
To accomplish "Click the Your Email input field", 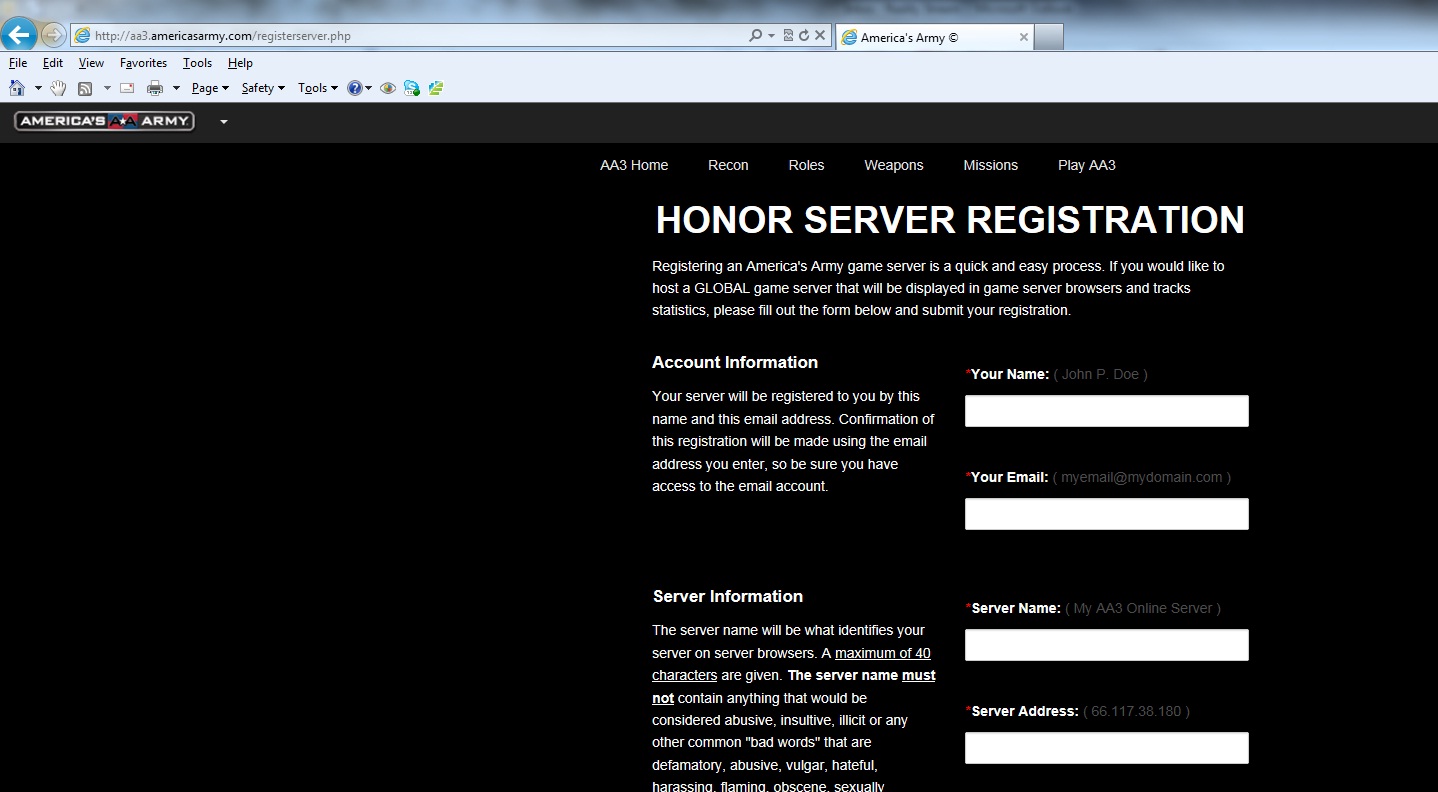I will tap(1107, 514).
